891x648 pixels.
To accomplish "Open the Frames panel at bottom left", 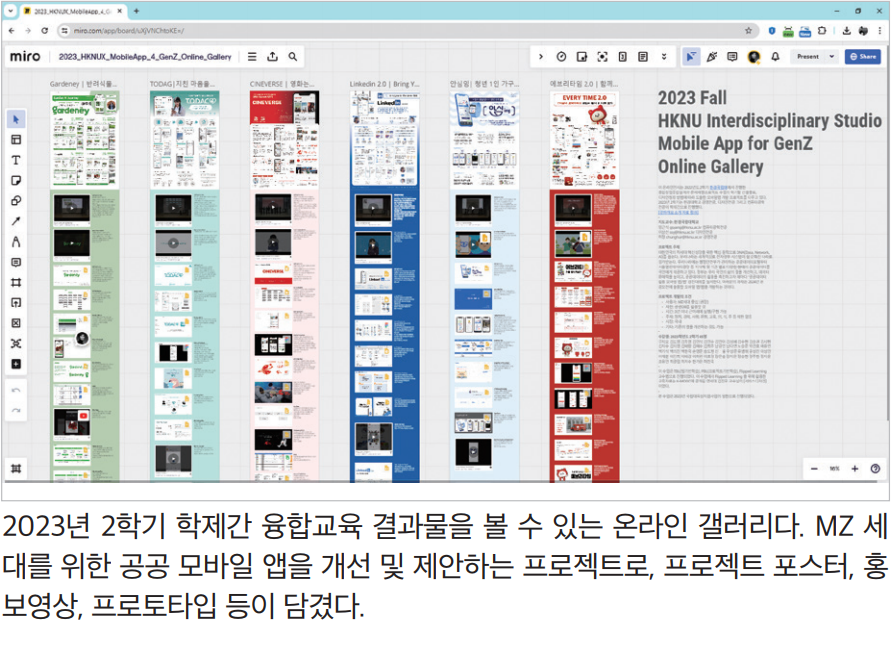I will 16,468.
